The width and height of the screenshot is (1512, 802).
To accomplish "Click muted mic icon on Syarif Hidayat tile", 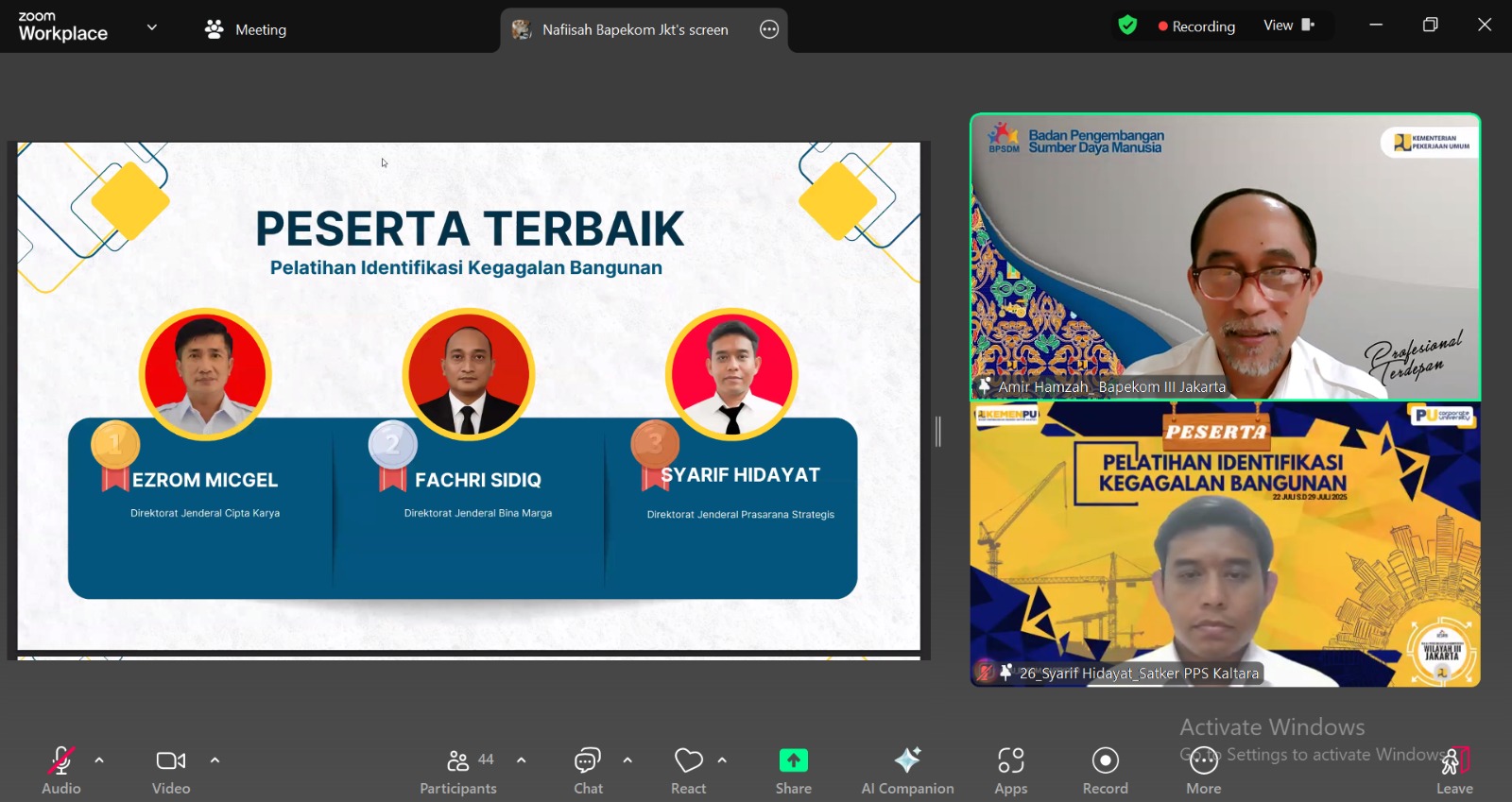I will [985, 673].
